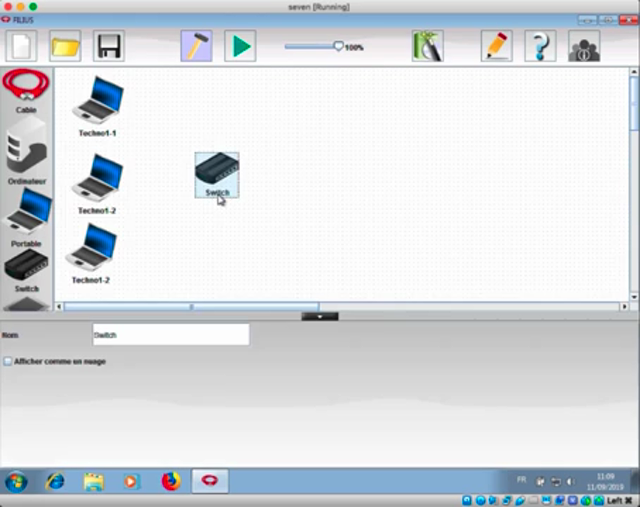Open Firefox from the Windows taskbar
Screen dimensions: 640x507
[171, 481]
